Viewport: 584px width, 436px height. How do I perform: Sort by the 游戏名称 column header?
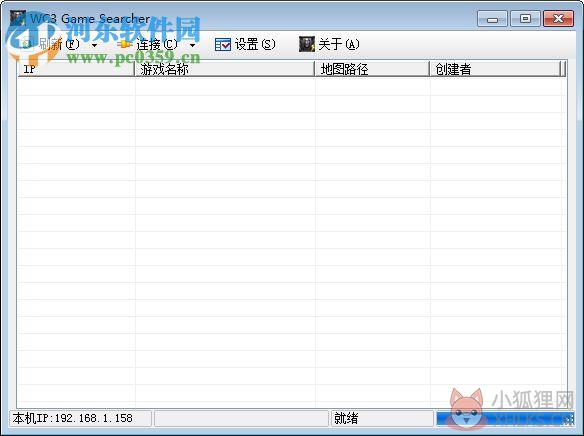pos(225,69)
